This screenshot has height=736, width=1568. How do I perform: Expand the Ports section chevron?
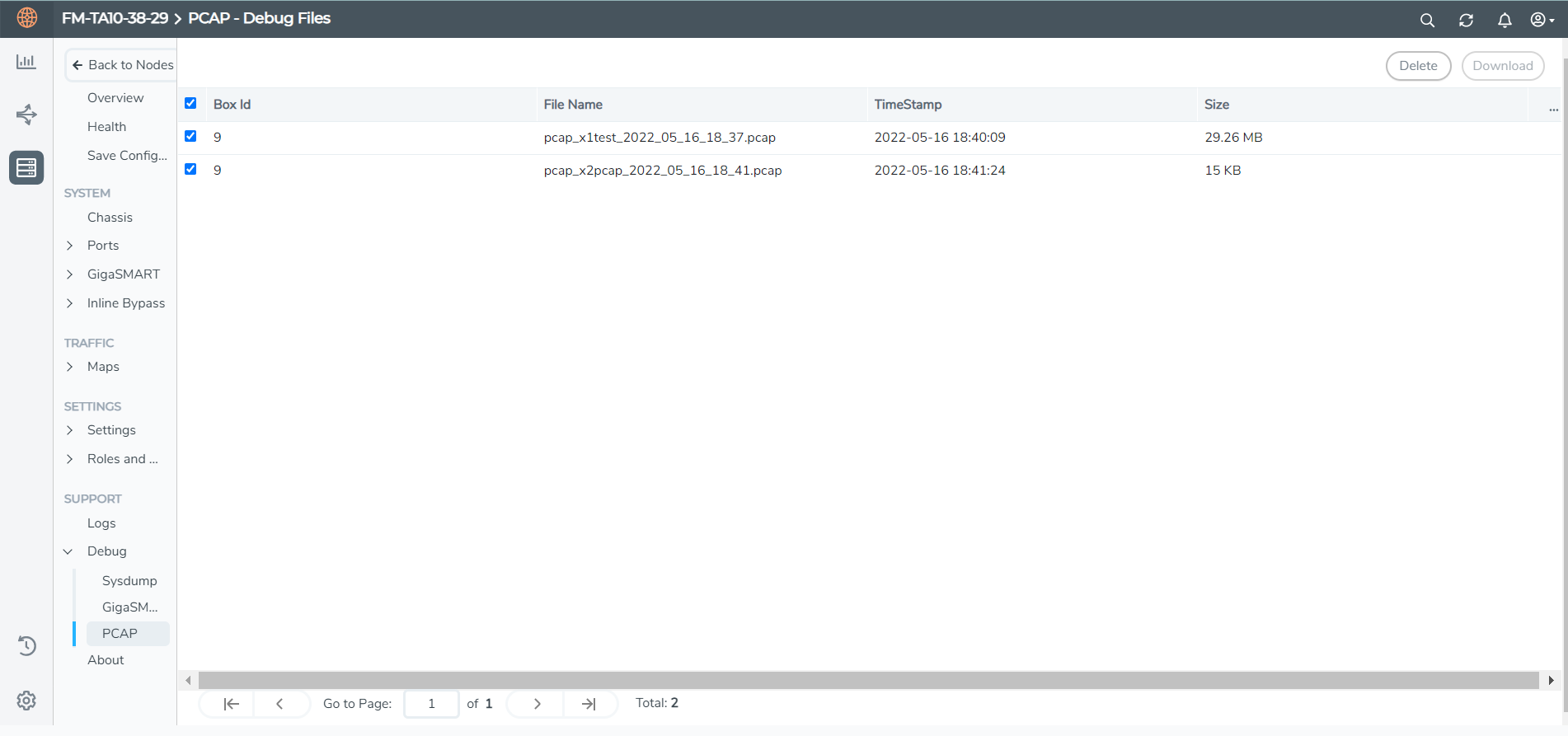(x=70, y=246)
